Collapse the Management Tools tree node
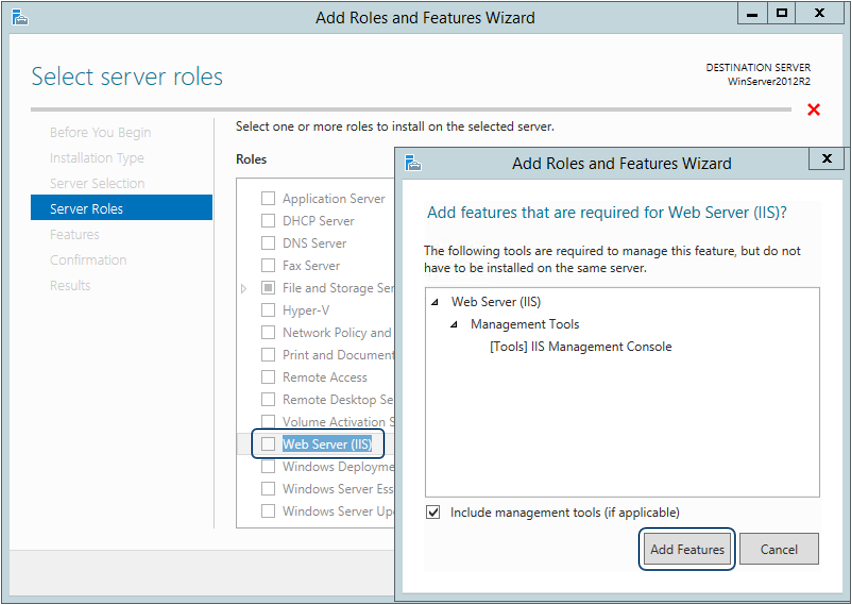Viewport: 852px width, 605px height. (x=454, y=325)
